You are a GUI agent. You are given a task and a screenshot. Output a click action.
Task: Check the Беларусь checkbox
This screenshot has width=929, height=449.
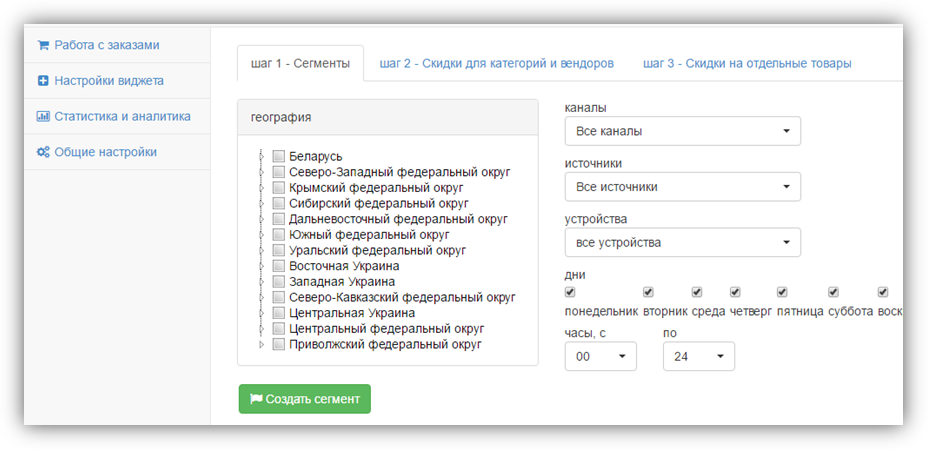(x=278, y=157)
